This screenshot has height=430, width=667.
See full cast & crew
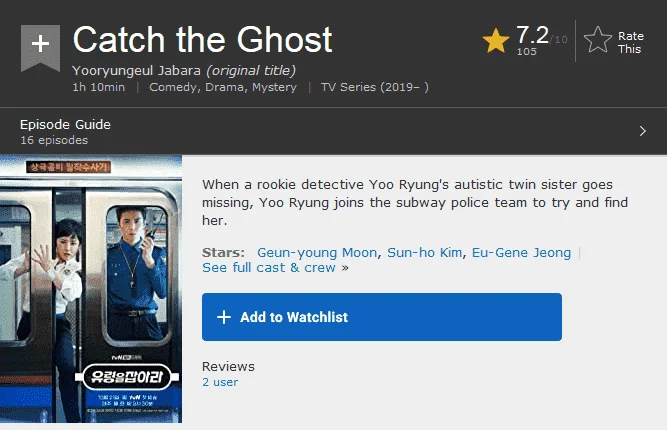(x=269, y=268)
